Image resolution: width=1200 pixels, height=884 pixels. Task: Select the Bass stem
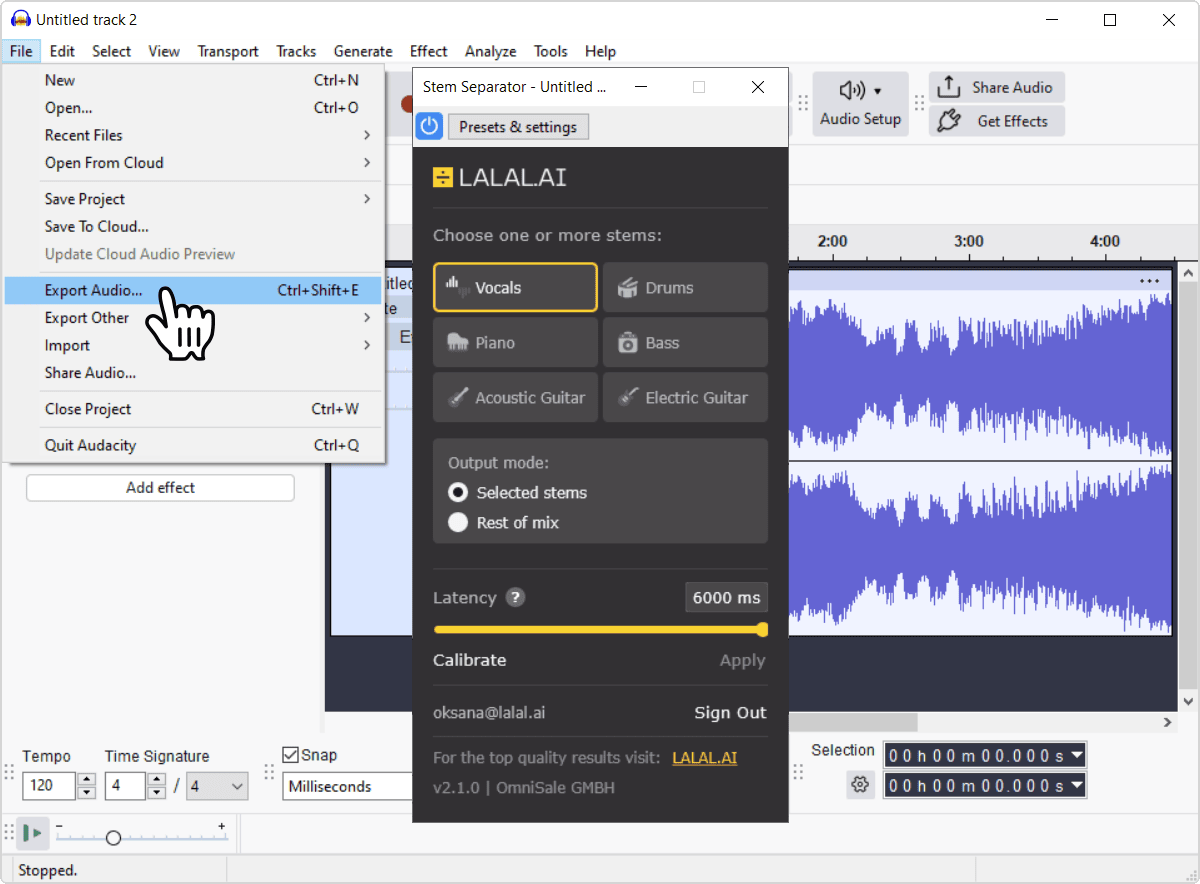(685, 343)
